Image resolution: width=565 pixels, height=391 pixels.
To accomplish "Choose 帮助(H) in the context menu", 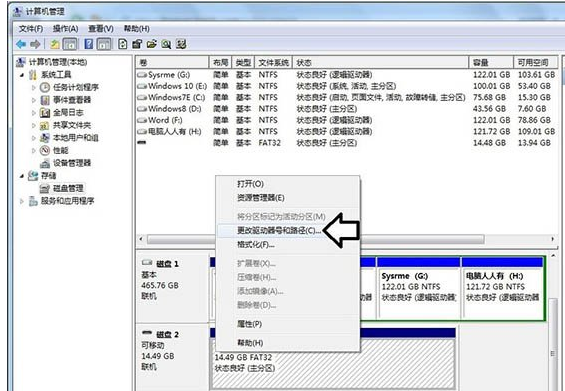I will [x=288, y=342].
